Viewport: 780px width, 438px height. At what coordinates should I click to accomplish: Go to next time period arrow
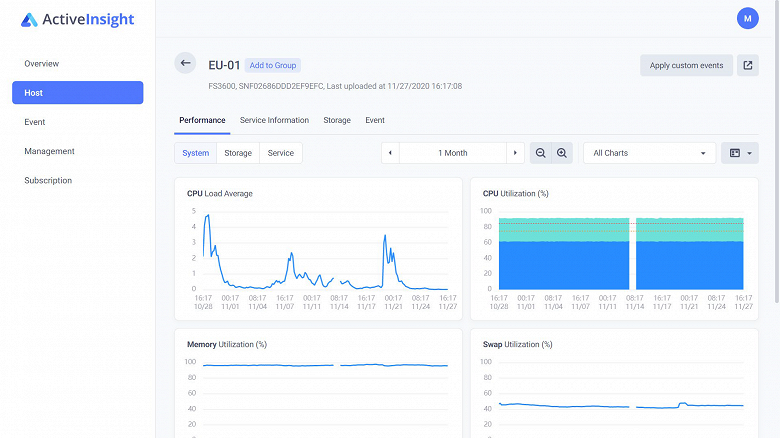(514, 153)
